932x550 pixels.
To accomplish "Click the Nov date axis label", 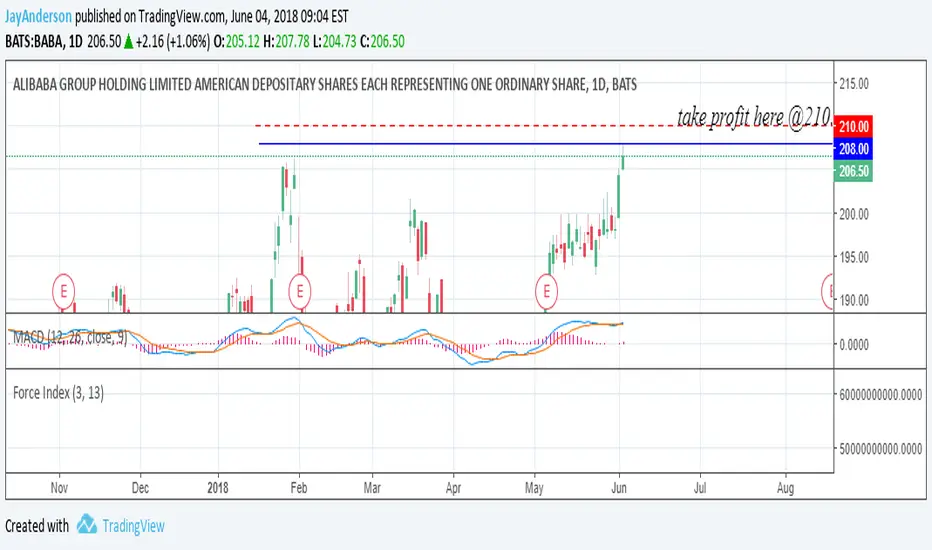I will 59,488.
